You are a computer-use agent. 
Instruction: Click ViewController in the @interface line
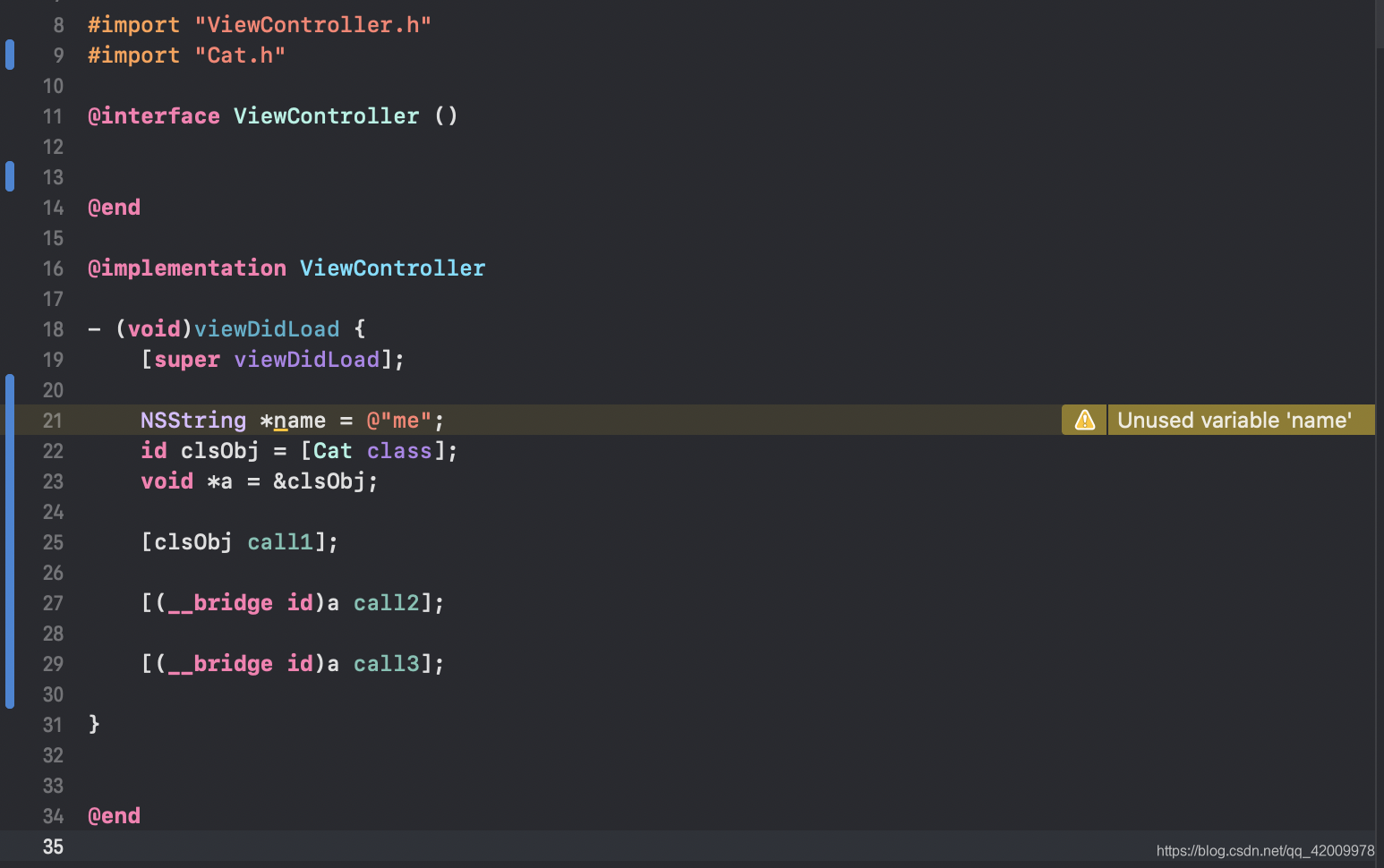[x=326, y=116]
